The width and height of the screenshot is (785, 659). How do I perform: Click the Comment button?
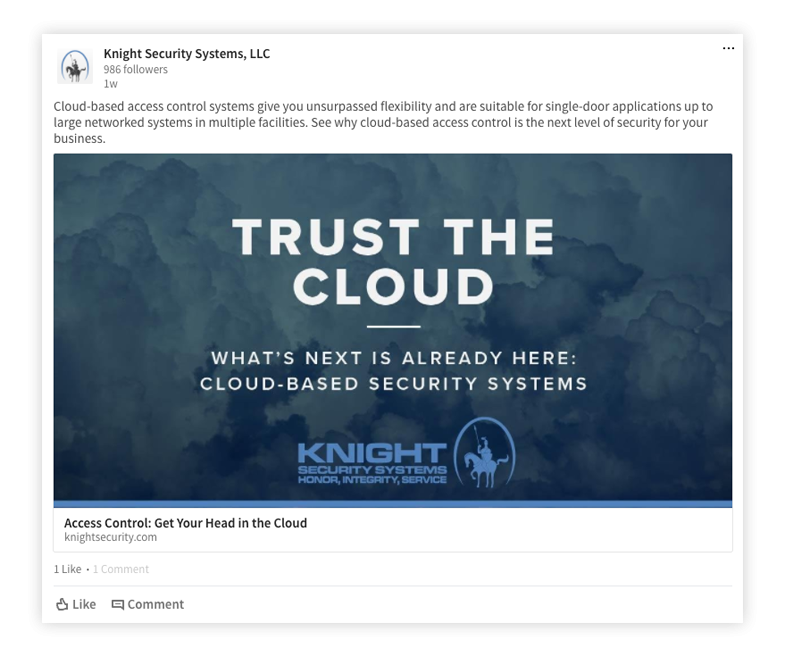148,604
